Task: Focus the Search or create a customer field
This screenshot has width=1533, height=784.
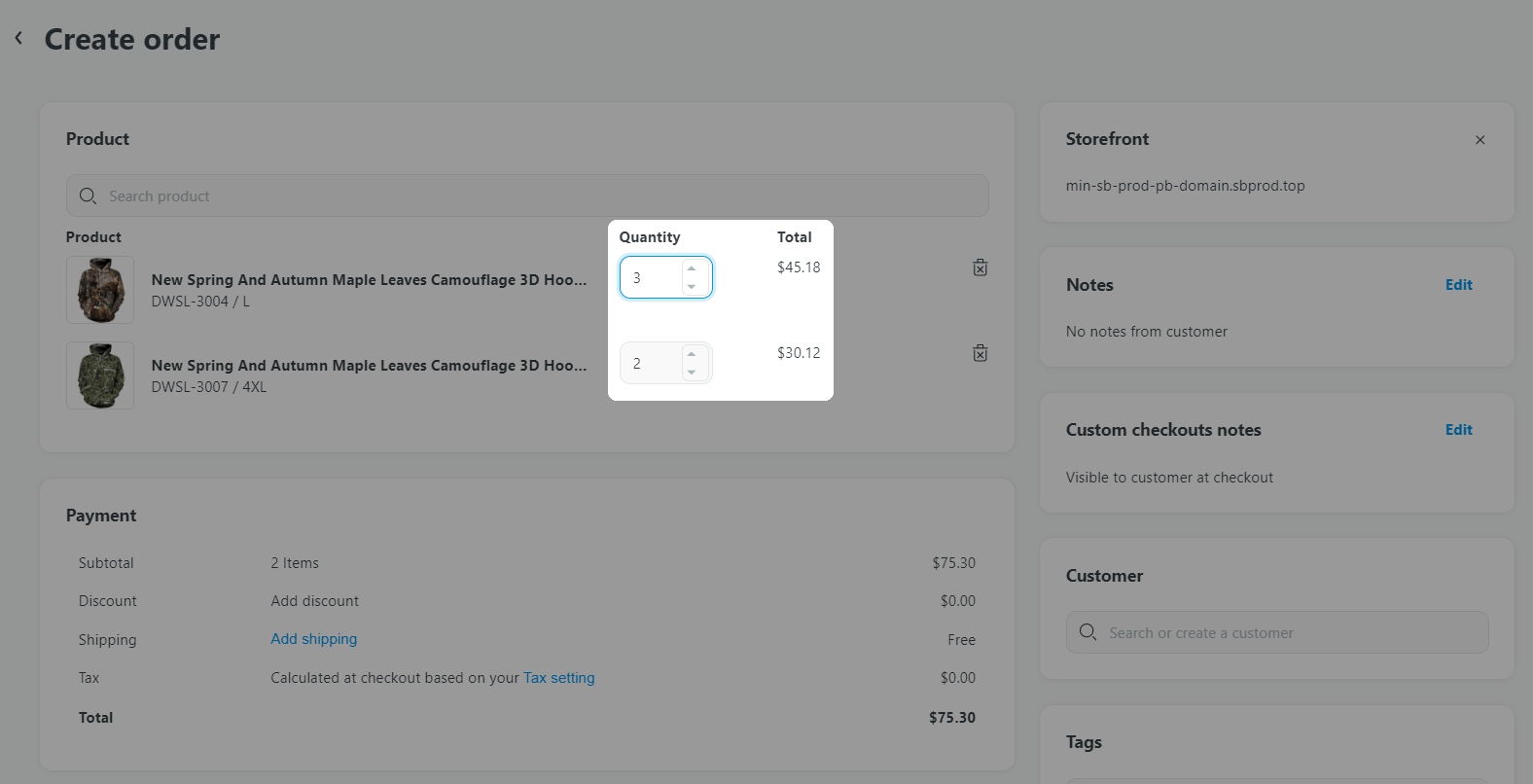Action: click(1277, 632)
